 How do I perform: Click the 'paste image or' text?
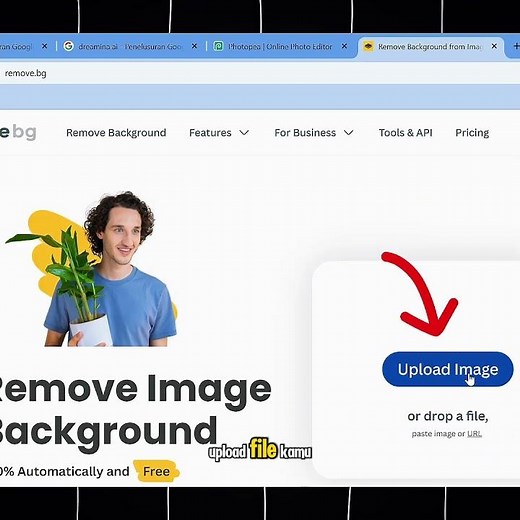[x=438, y=434]
